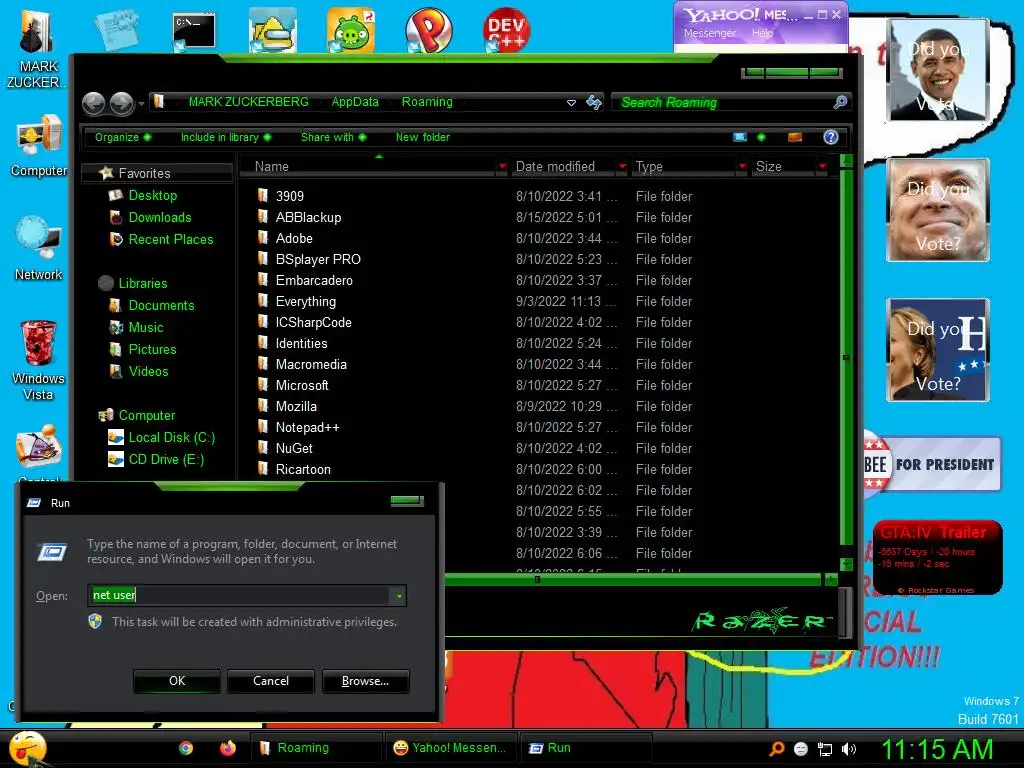Open CD Drive (E:) in navigation pane
Image resolution: width=1024 pixels, height=768 pixels.
click(156, 460)
